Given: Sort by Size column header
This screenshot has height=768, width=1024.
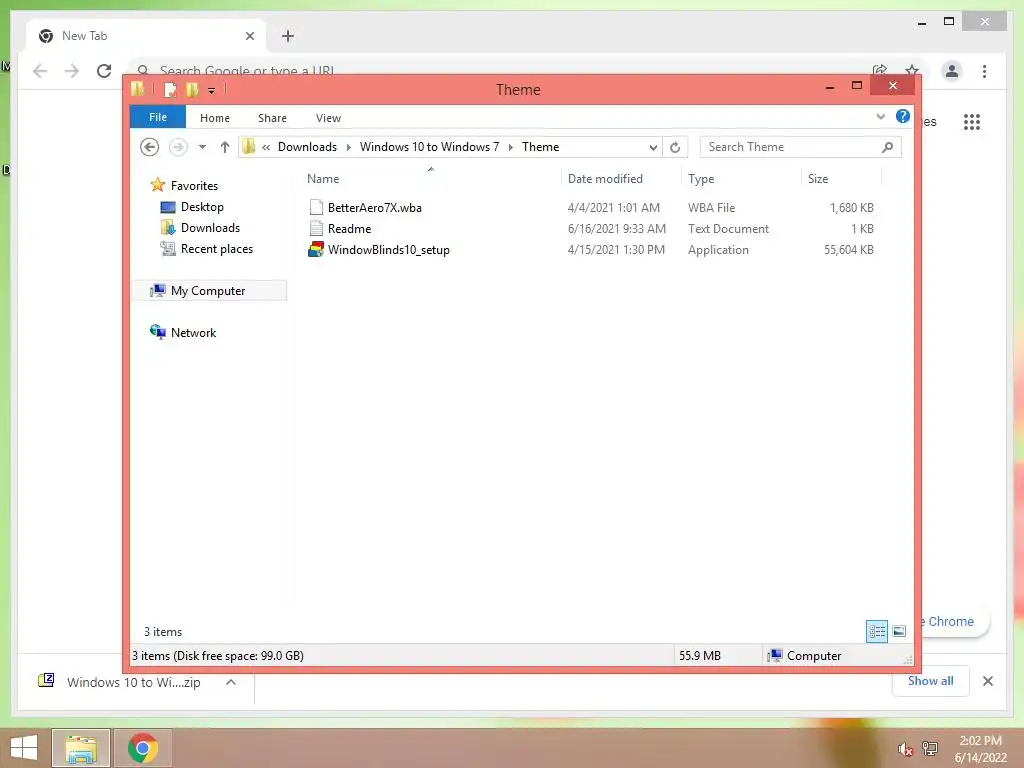Looking at the screenshot, I should pos(818,179).
